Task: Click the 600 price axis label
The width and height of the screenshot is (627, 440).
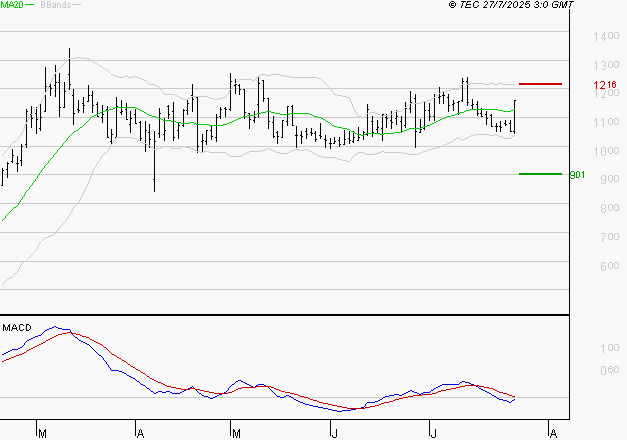Action: point(610,266)
